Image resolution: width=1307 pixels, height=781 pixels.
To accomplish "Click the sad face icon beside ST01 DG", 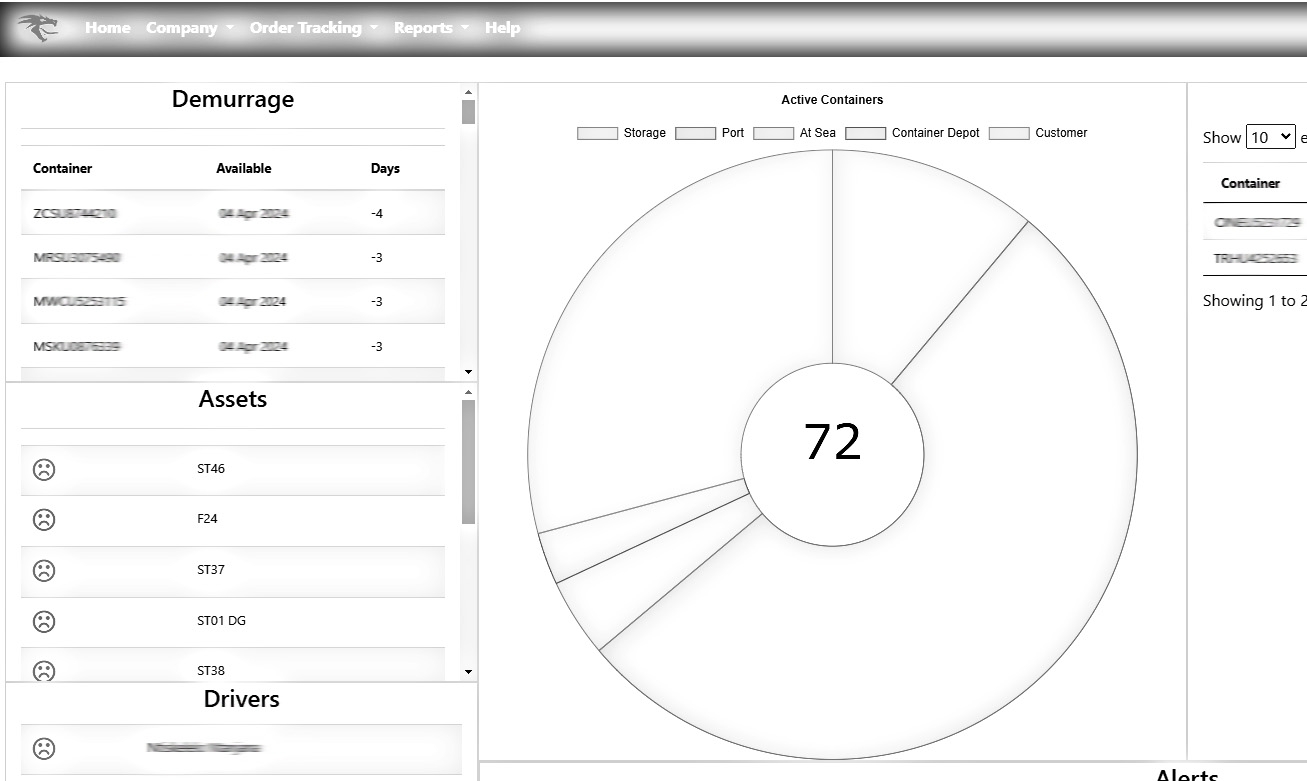I will (x=44, y=621).
